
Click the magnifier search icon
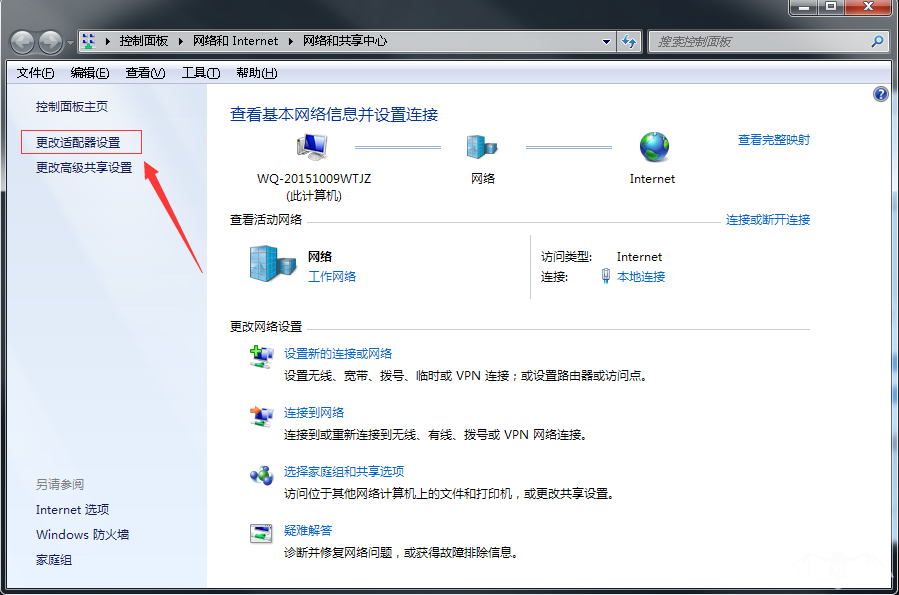tap(877, 41)
